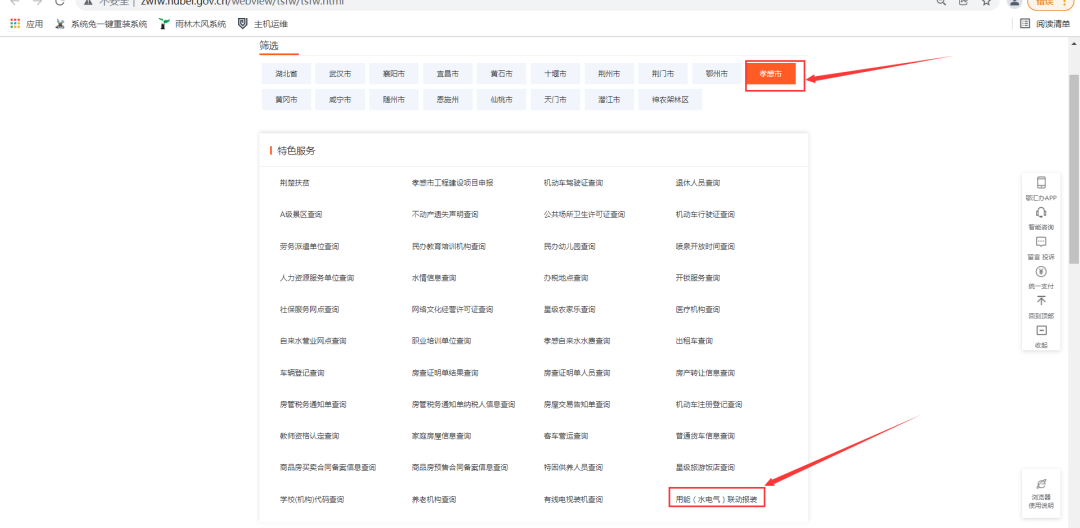This screenshot has height=528, width=1080.
Task: Open 机动车驾驶证查询 service
Action: [573, 183]
